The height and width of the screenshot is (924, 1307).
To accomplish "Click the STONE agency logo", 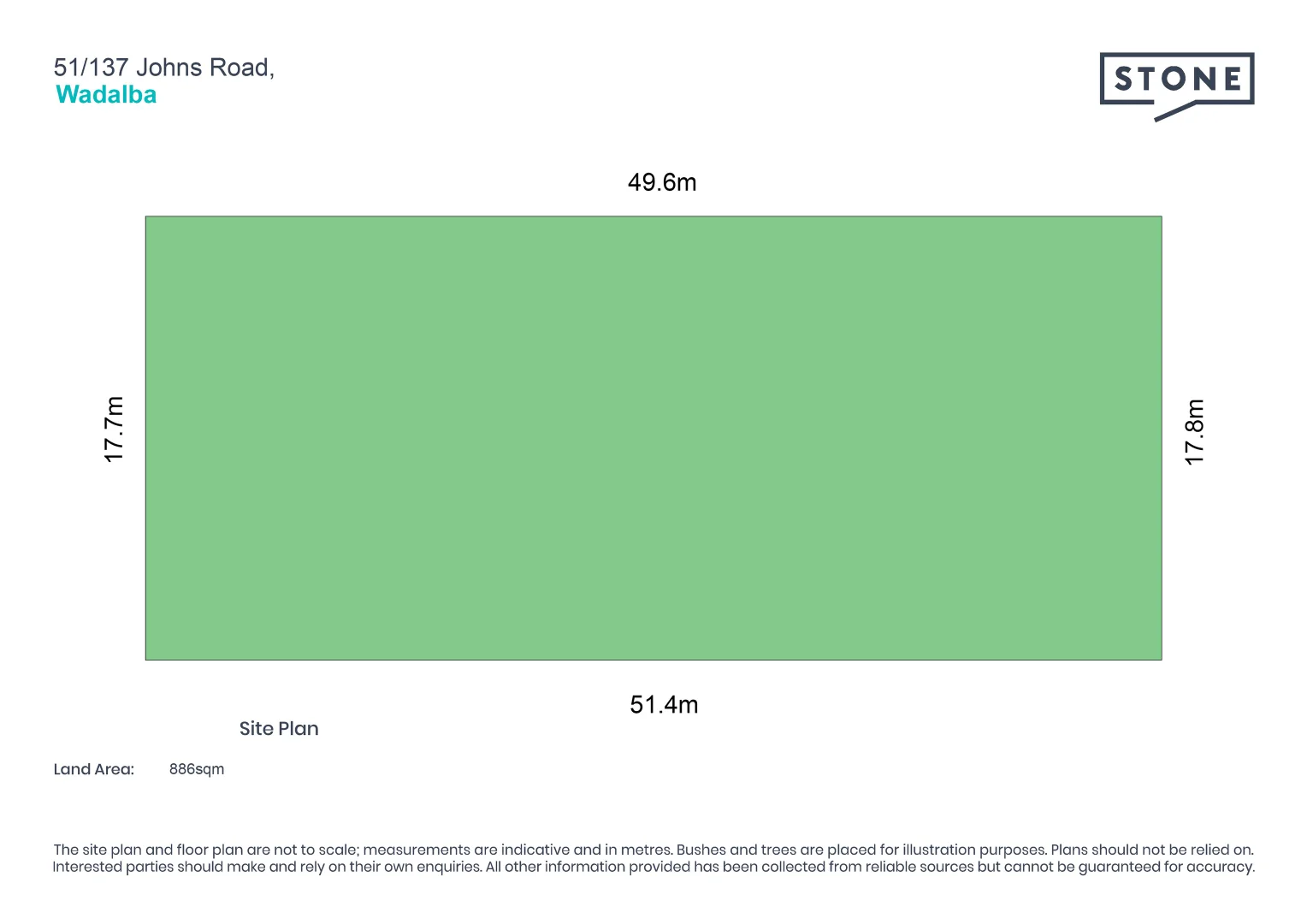I will click(1176, 80).
